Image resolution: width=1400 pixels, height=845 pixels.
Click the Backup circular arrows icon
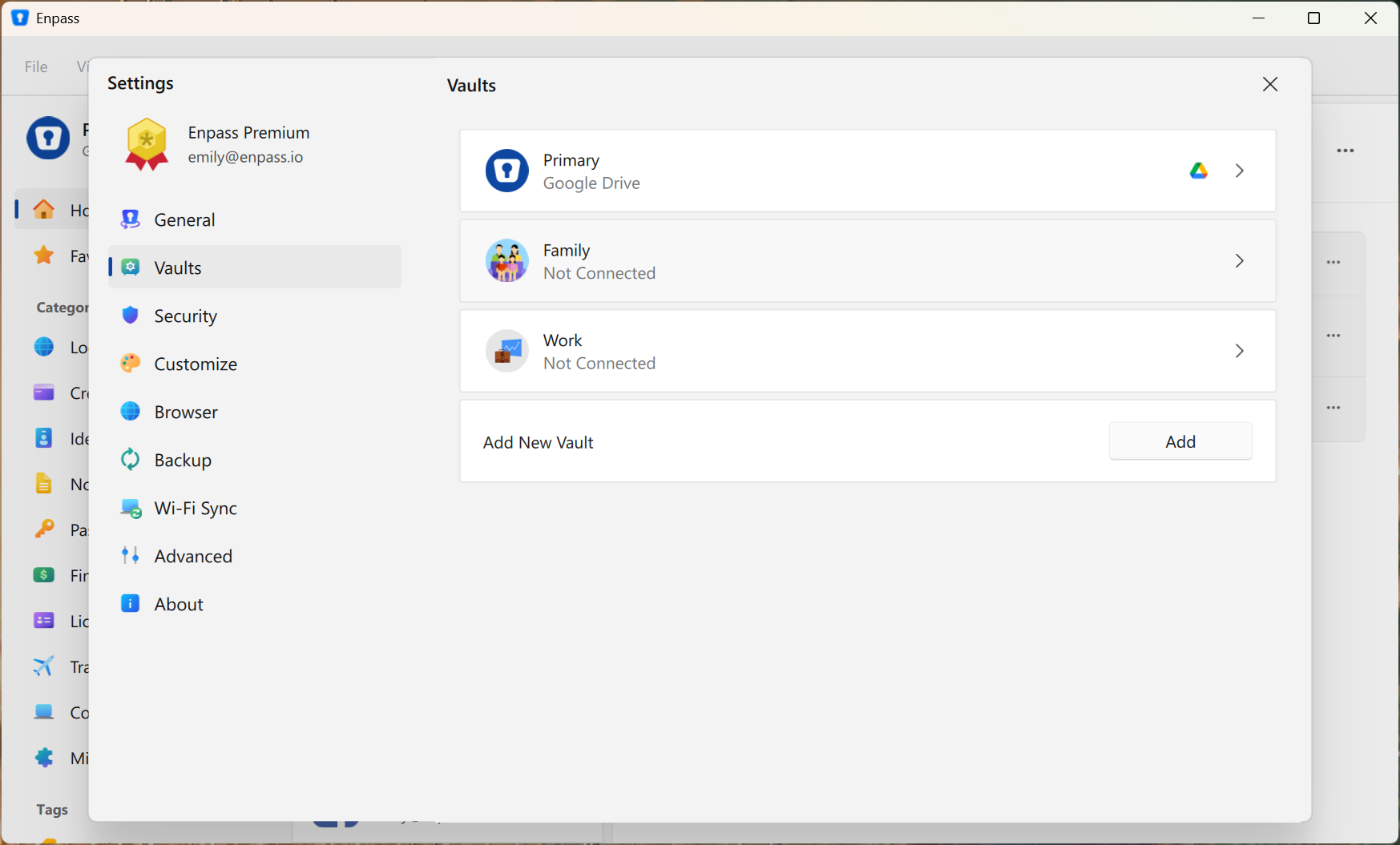130,460
